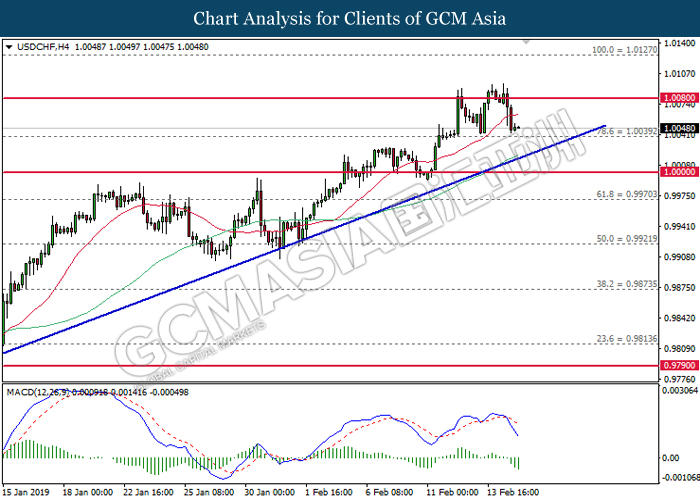
Task: Select the red 1.00800 price tag
Action: point(678,99)
